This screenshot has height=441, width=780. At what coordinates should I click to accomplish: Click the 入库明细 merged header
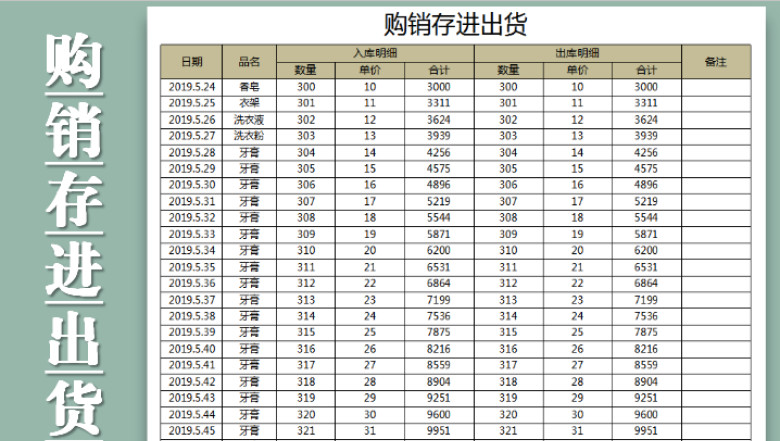pos(375,53)
